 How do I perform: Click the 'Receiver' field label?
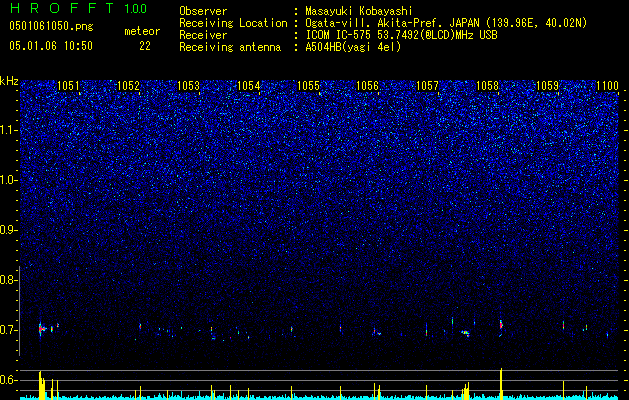tap(203, 35)
